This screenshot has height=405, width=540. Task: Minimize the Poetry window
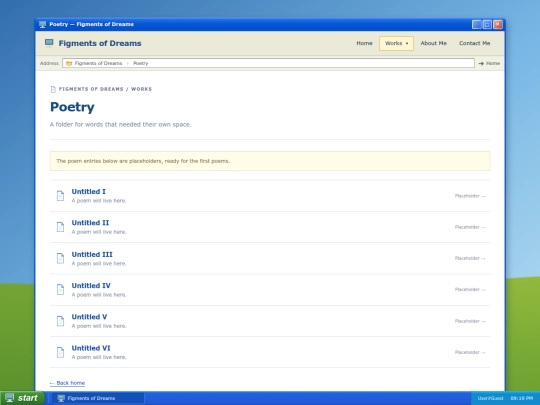pos(477,24)
